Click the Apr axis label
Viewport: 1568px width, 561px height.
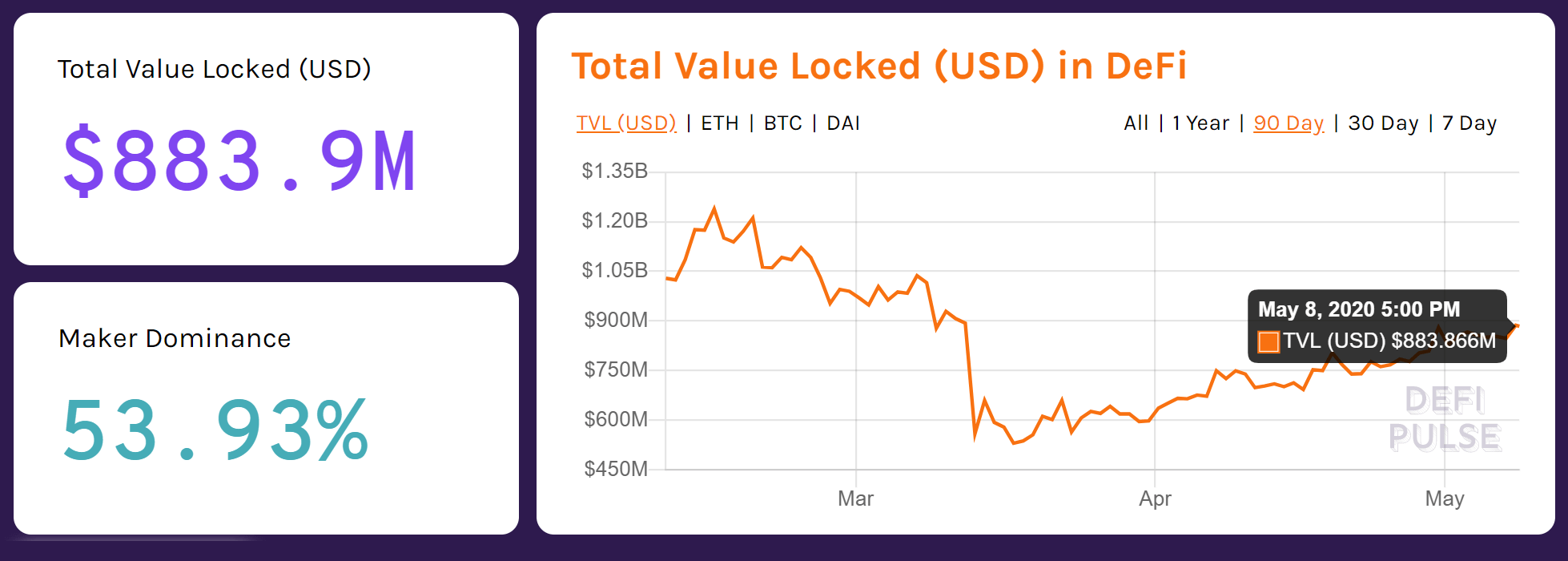click(x=1155, y=498)
